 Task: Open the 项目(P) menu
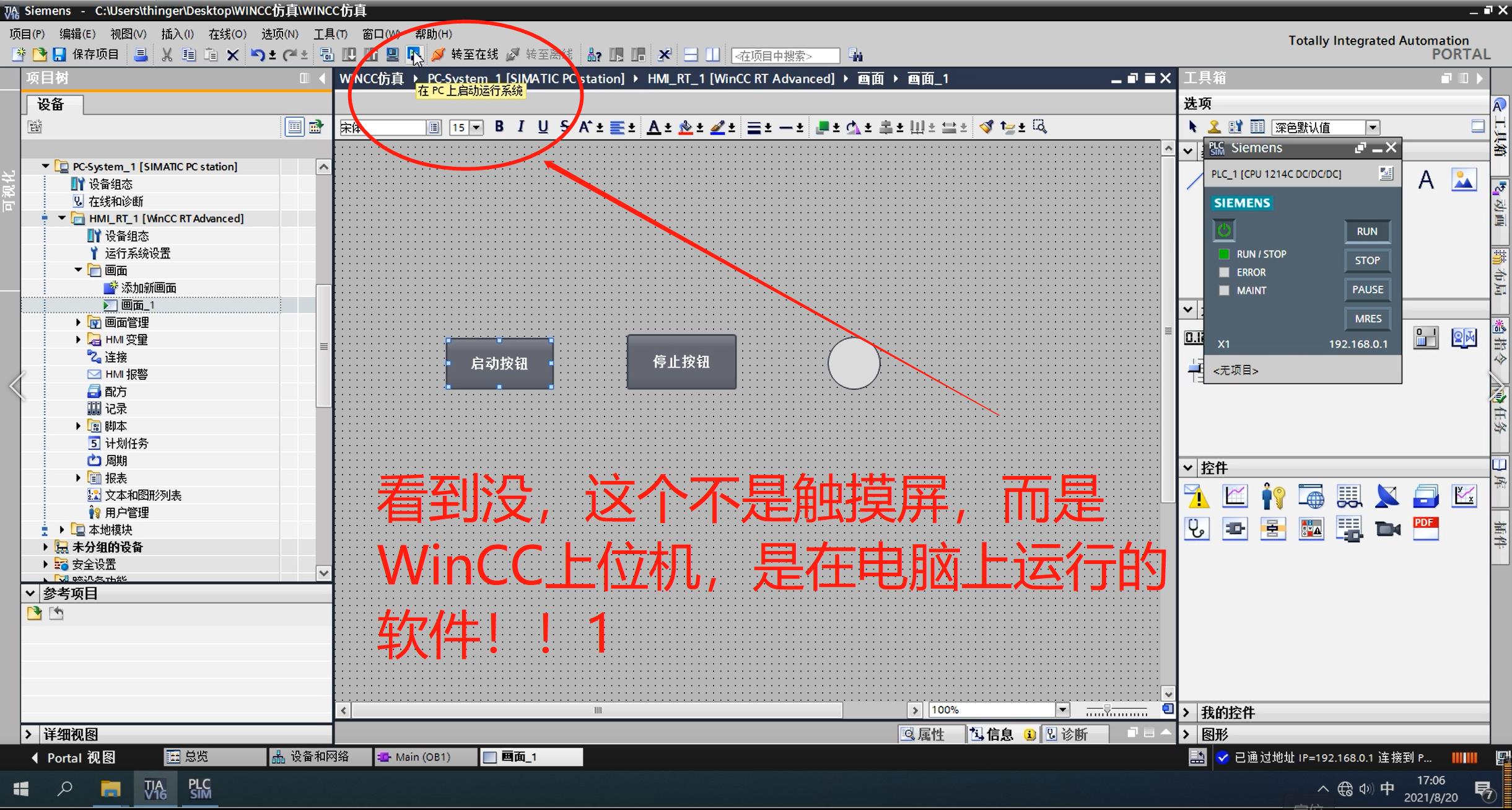27,34
